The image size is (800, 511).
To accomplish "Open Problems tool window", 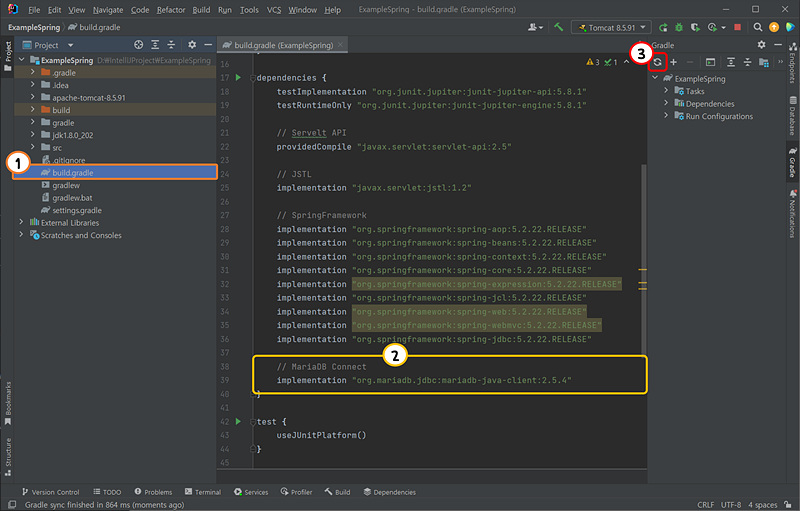I will click(x=153, y=492).
